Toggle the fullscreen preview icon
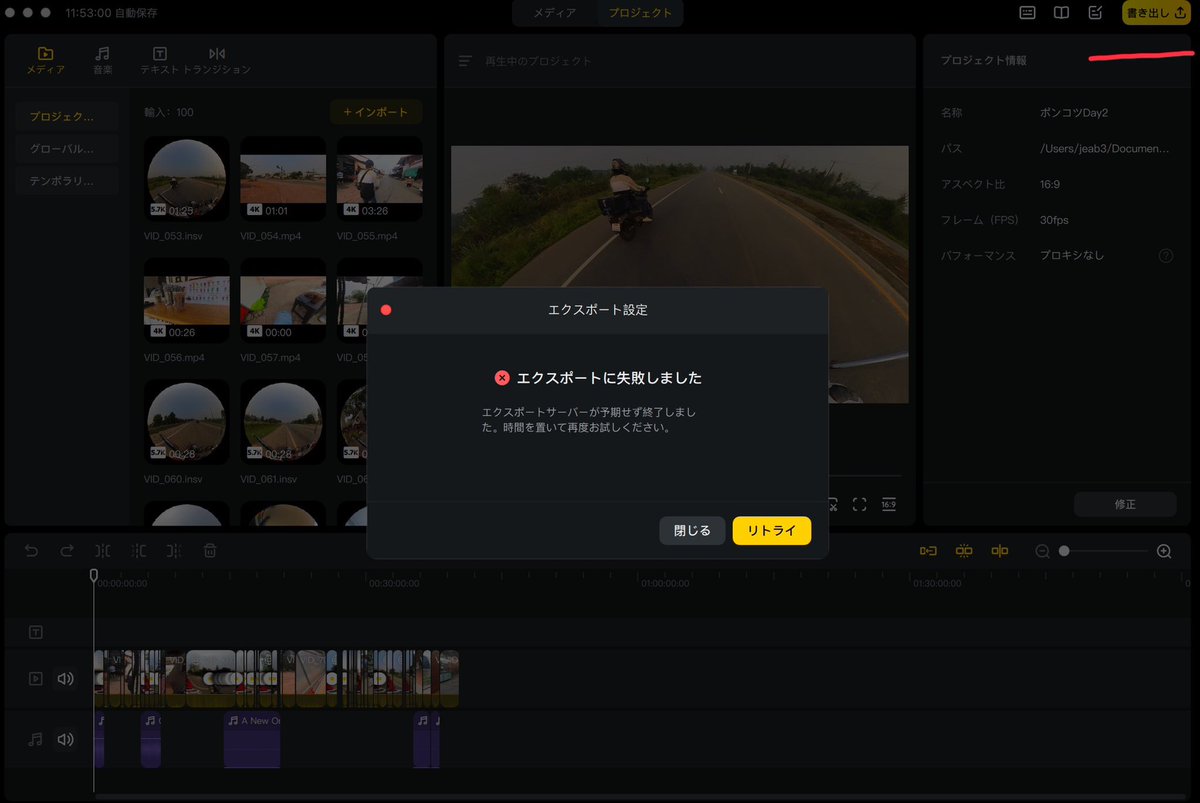Image resolution: width=1200 pixels, height=803 pixels. click(859, 504)
